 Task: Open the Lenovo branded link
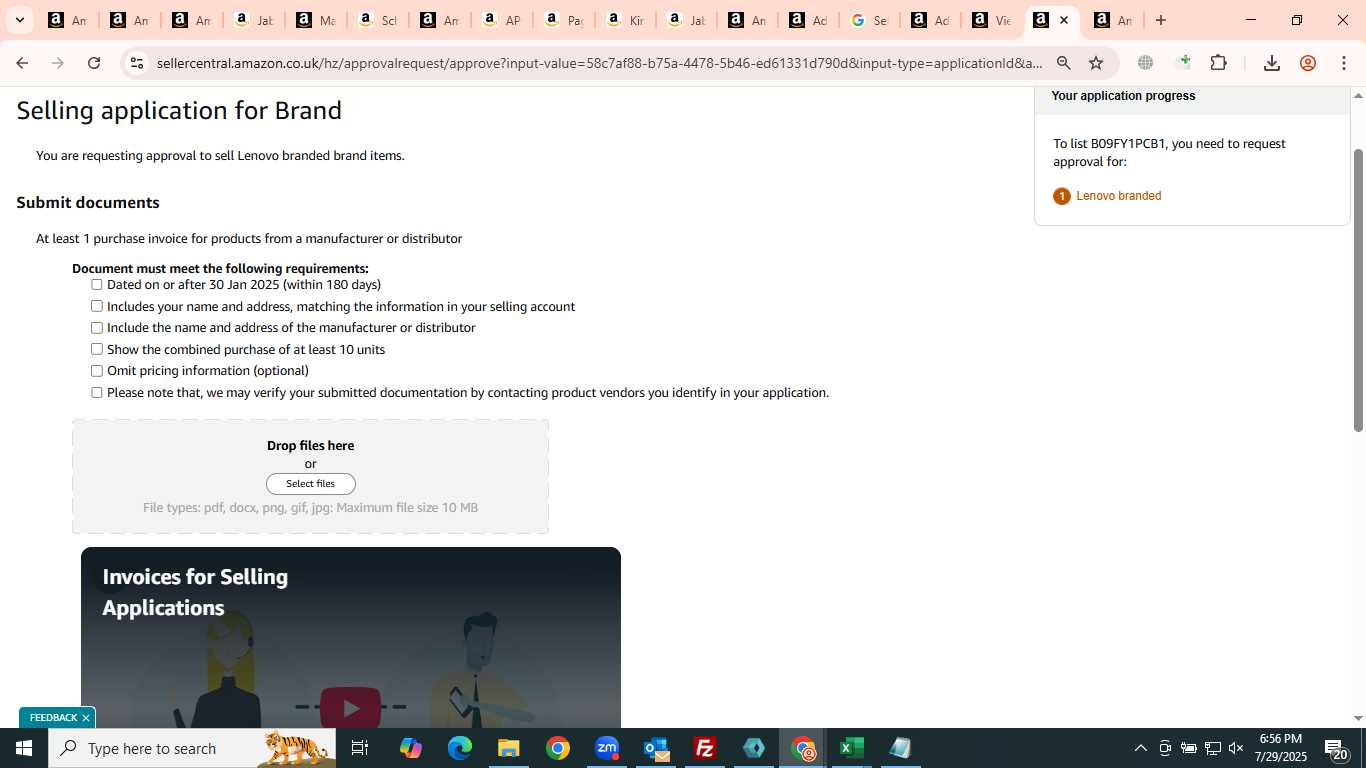[1118, 196]
